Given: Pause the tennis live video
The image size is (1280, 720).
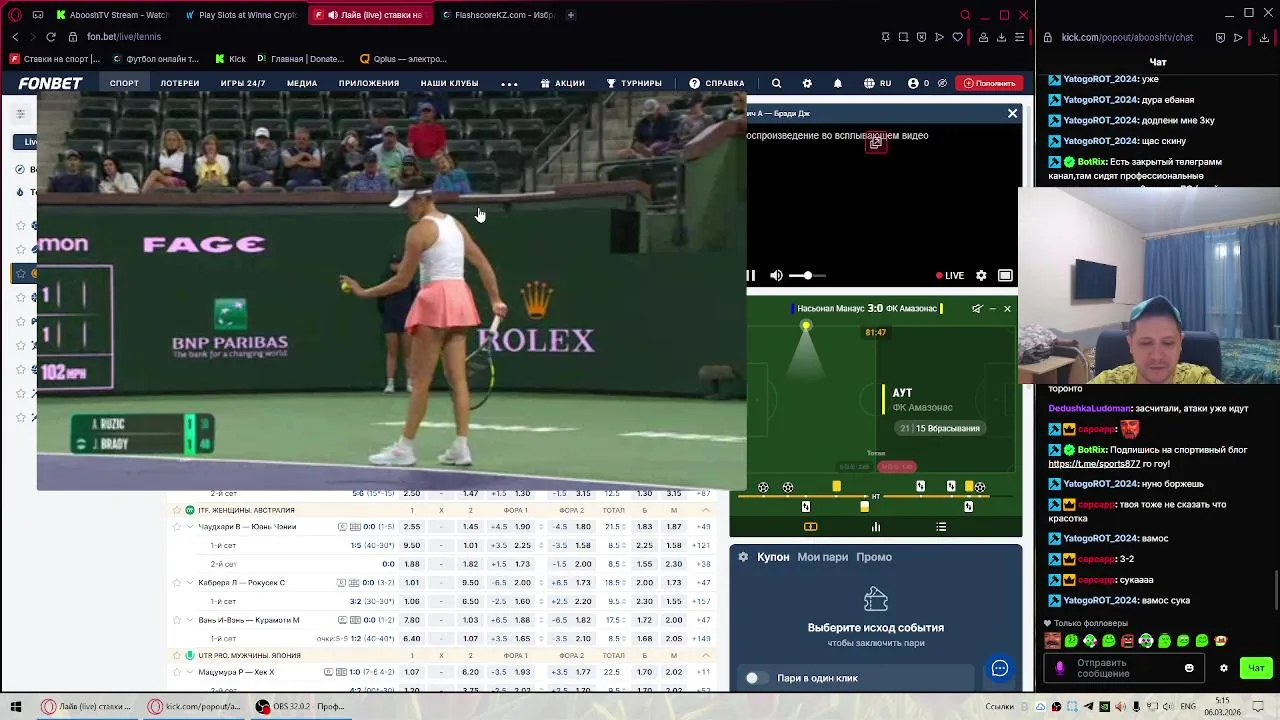Looking at the screenshot, I should point(751,275).
